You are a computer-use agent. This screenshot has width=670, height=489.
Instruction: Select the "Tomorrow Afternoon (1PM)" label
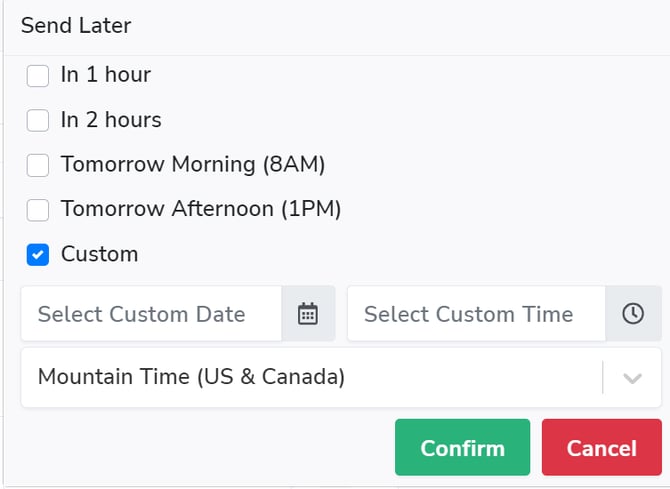[201, 210]
